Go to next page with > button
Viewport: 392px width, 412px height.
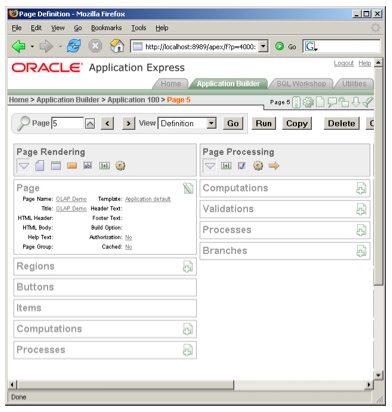coord(128,124)
